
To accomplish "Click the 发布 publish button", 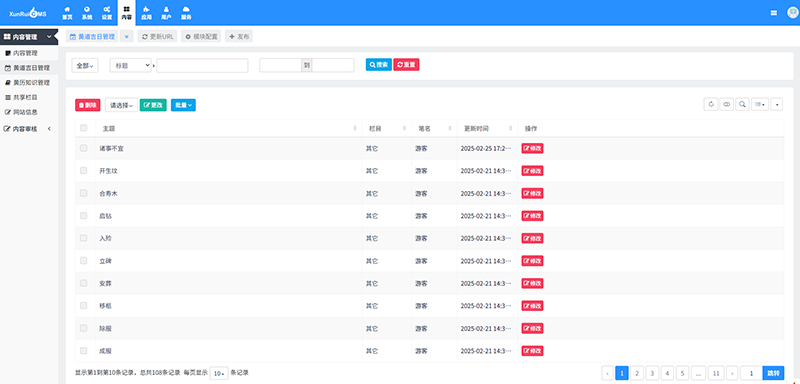I will pos(239,36).
